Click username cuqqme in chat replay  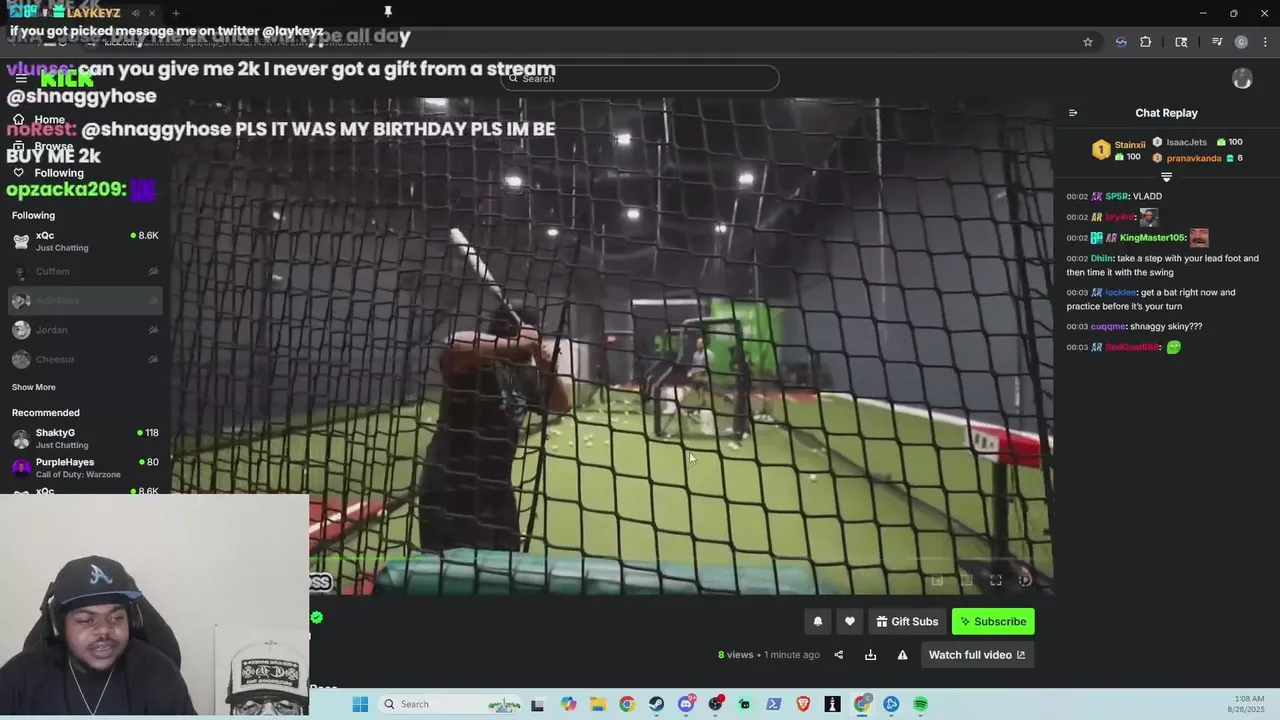click(1108, 326)
